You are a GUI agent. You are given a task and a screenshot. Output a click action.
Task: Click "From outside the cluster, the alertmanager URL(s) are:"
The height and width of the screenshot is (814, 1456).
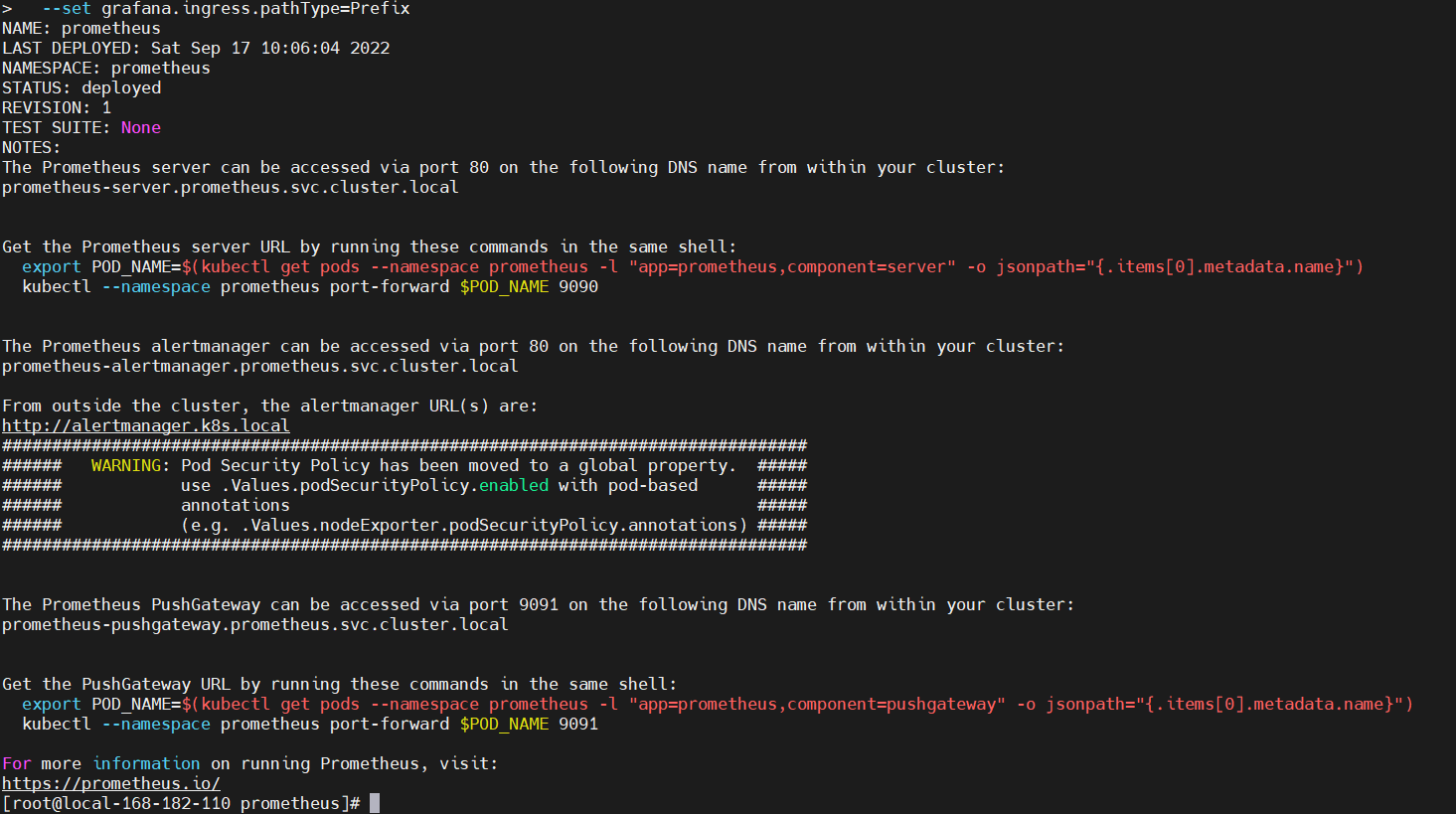tap(270, 406)
